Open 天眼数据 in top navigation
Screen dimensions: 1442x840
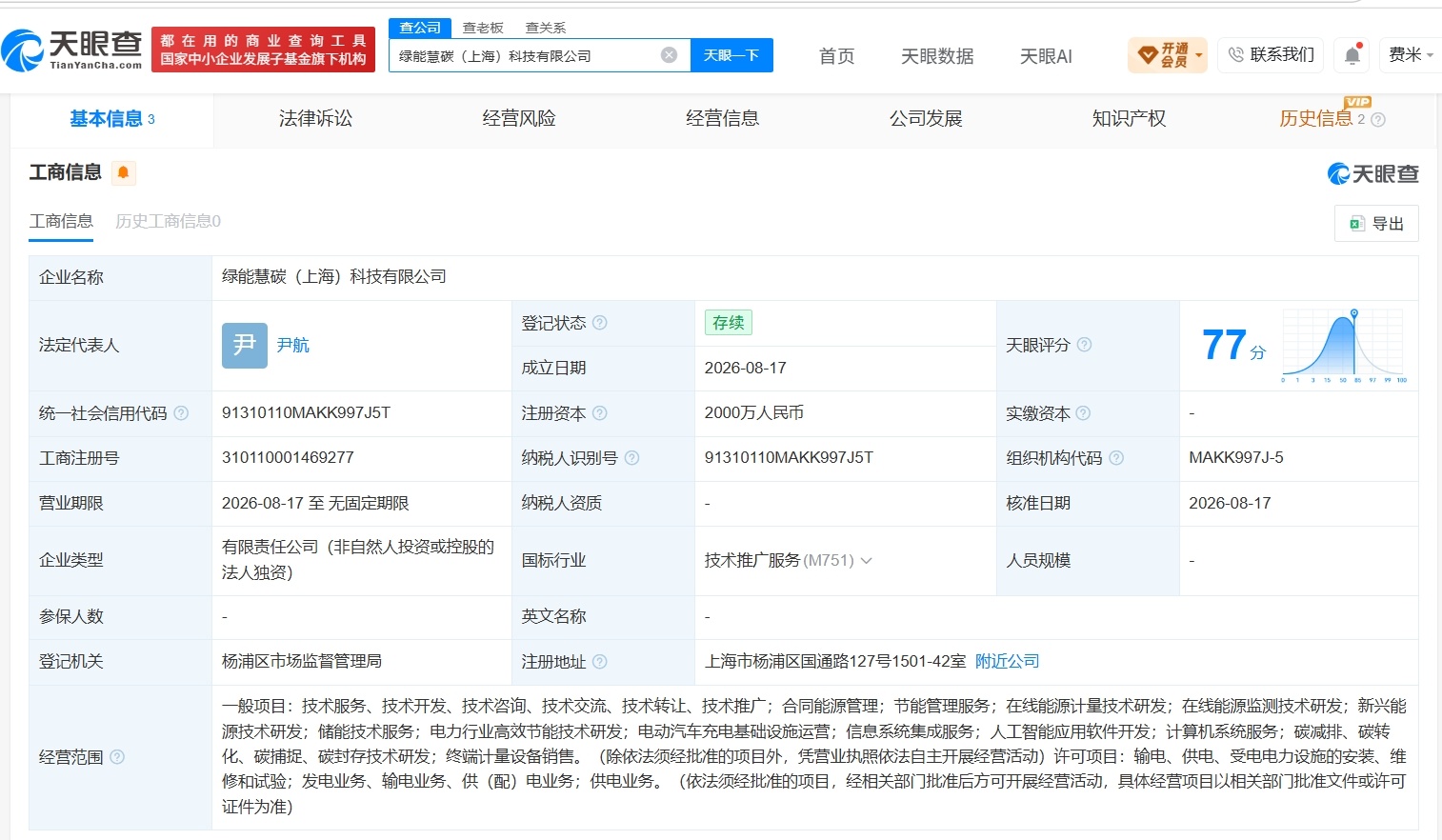[937, 56]
